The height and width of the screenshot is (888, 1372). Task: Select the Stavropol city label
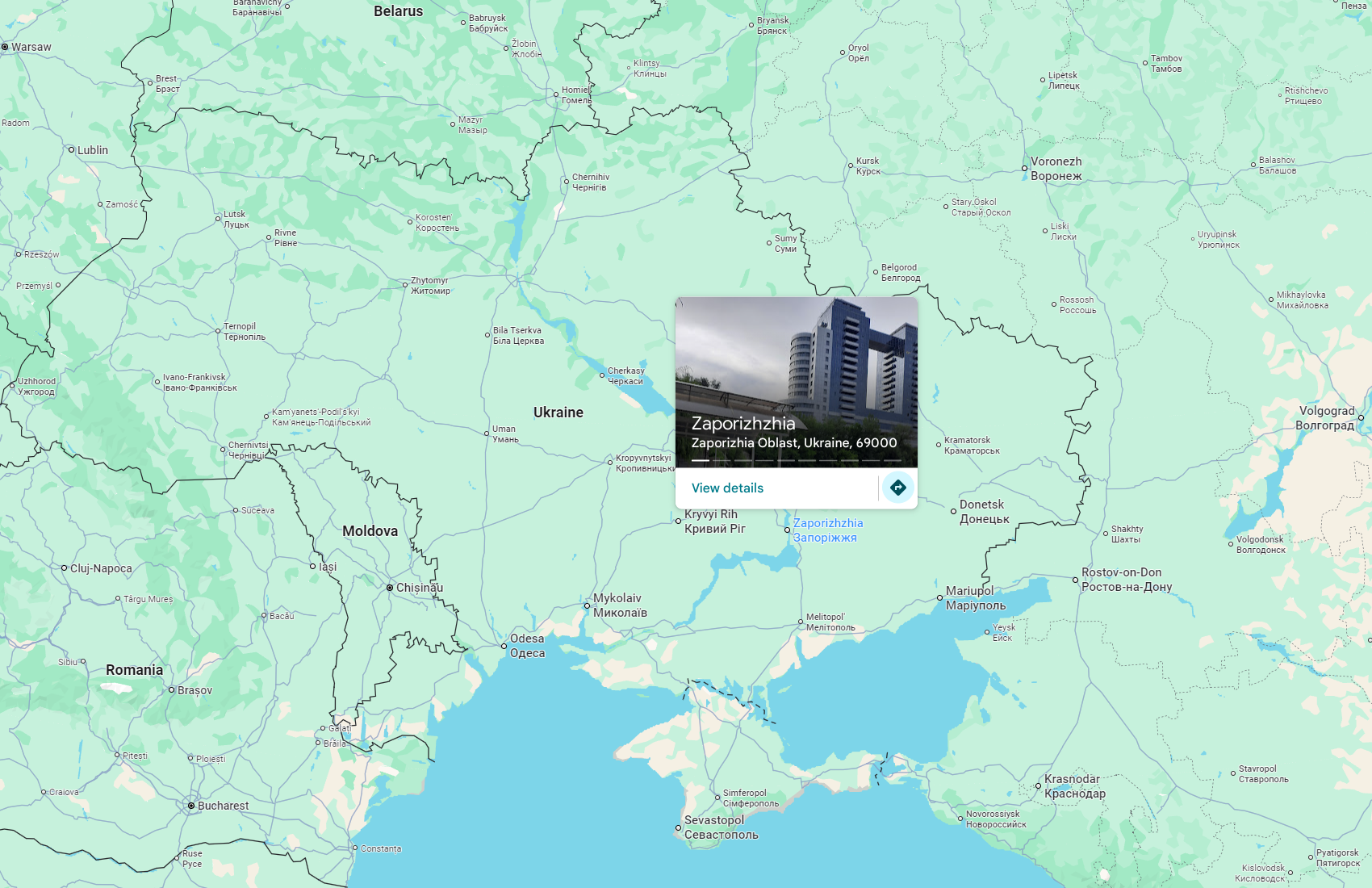pos(1264,774)
